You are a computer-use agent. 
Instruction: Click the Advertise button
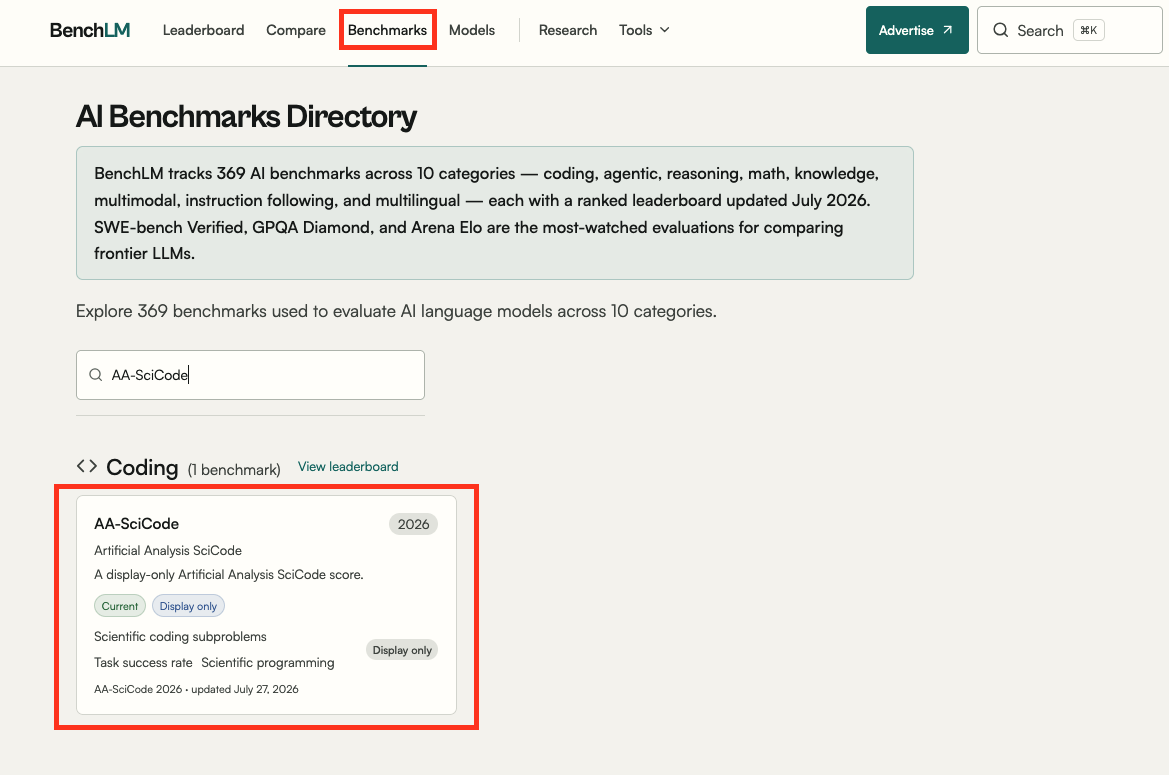click(917, 30)
